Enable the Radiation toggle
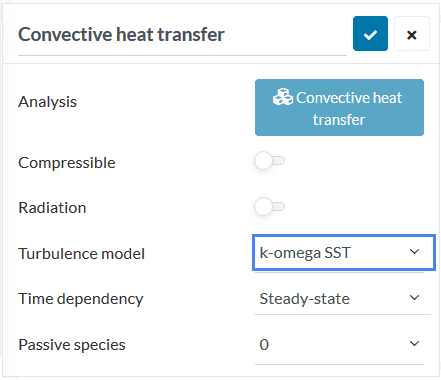The image size is (441, 380). click(x=270, y=206)
